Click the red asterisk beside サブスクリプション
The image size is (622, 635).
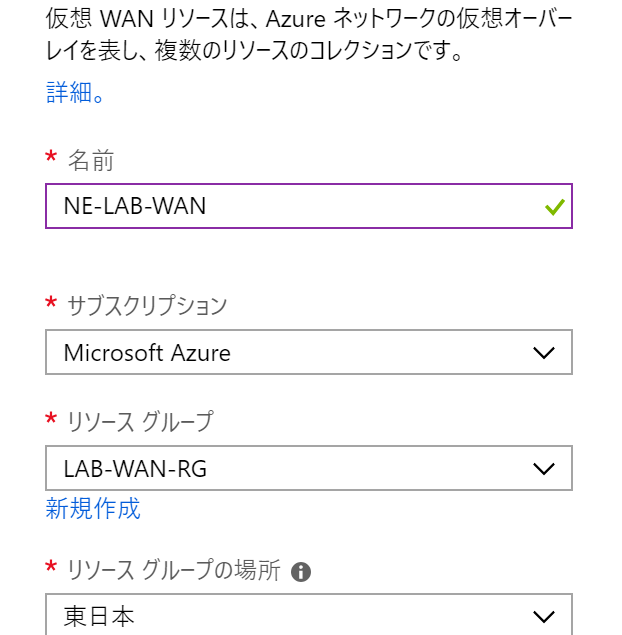pyautogui.click(x=51, y=304)
